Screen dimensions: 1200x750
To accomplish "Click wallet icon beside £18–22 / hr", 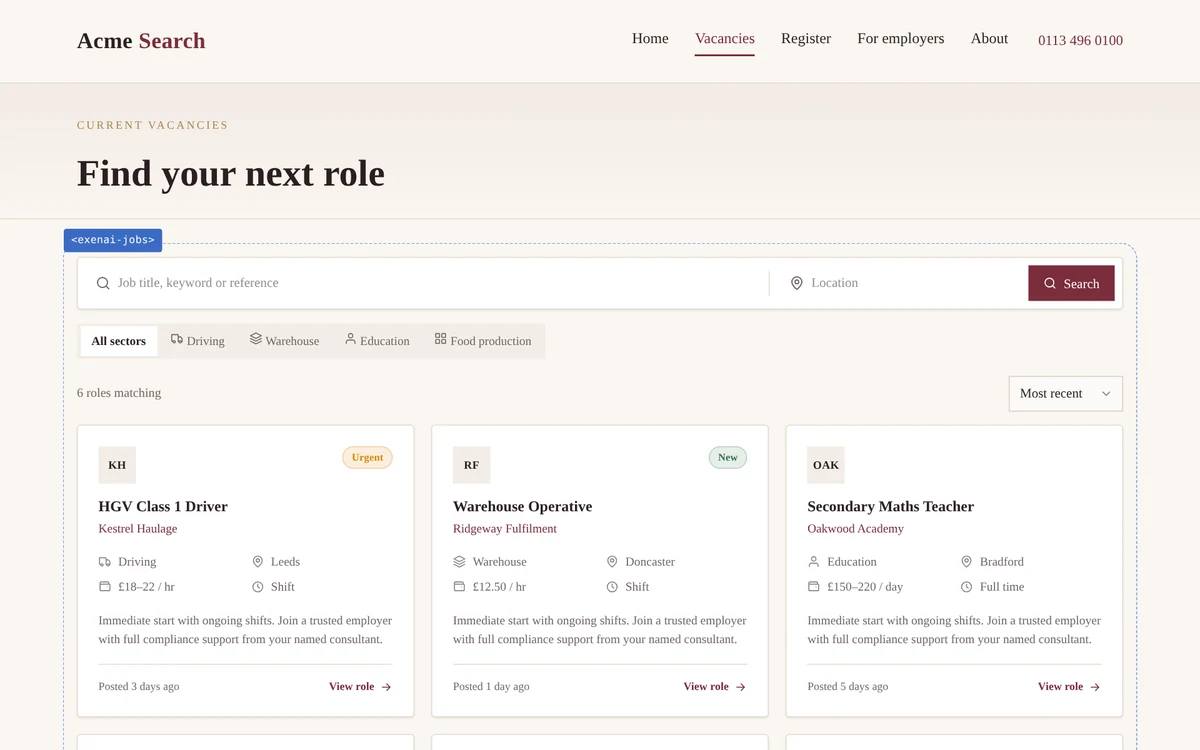I will pyautogui.click(x=105, y=587).
